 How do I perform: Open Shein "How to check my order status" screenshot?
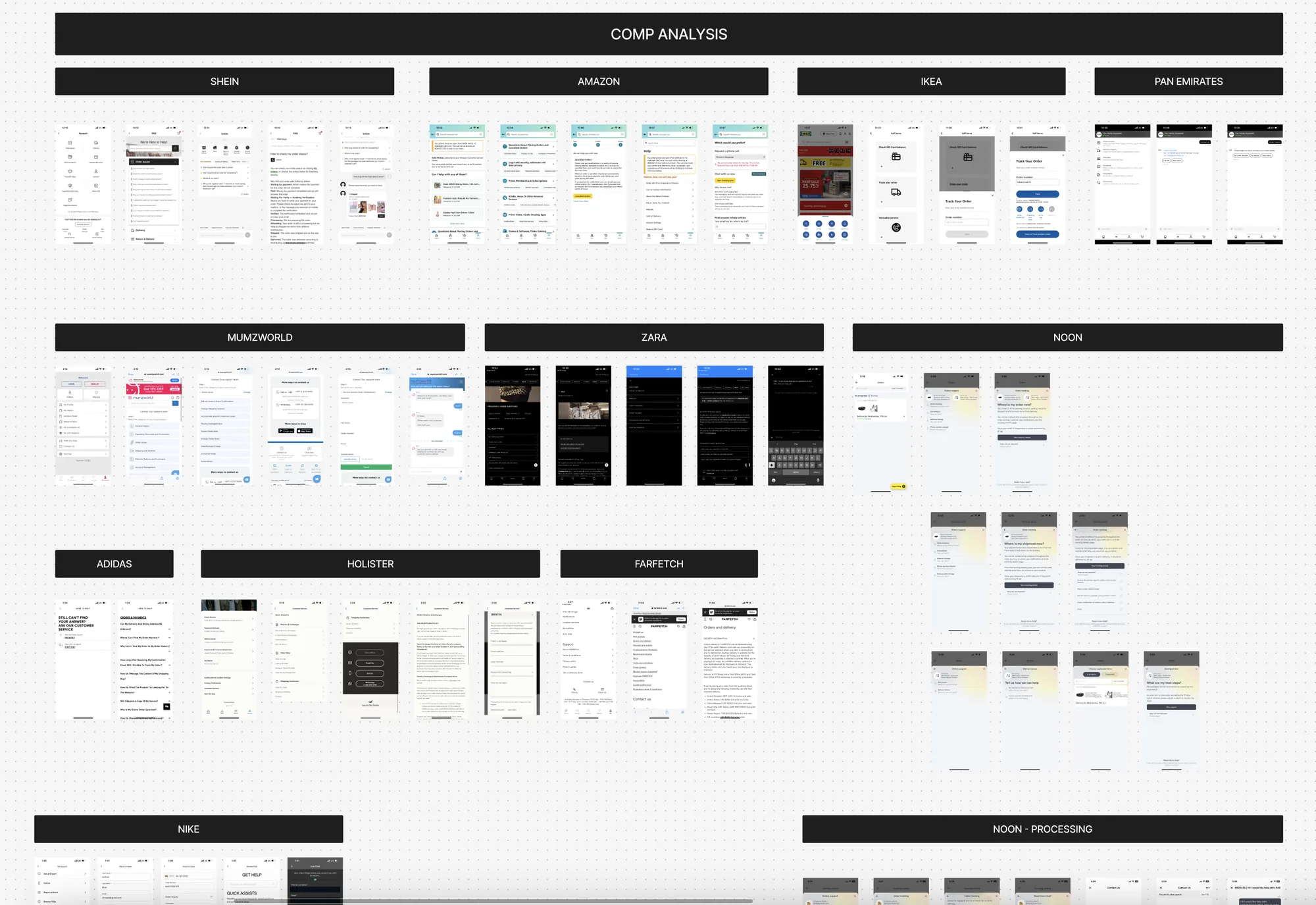[x=295, y=184]
